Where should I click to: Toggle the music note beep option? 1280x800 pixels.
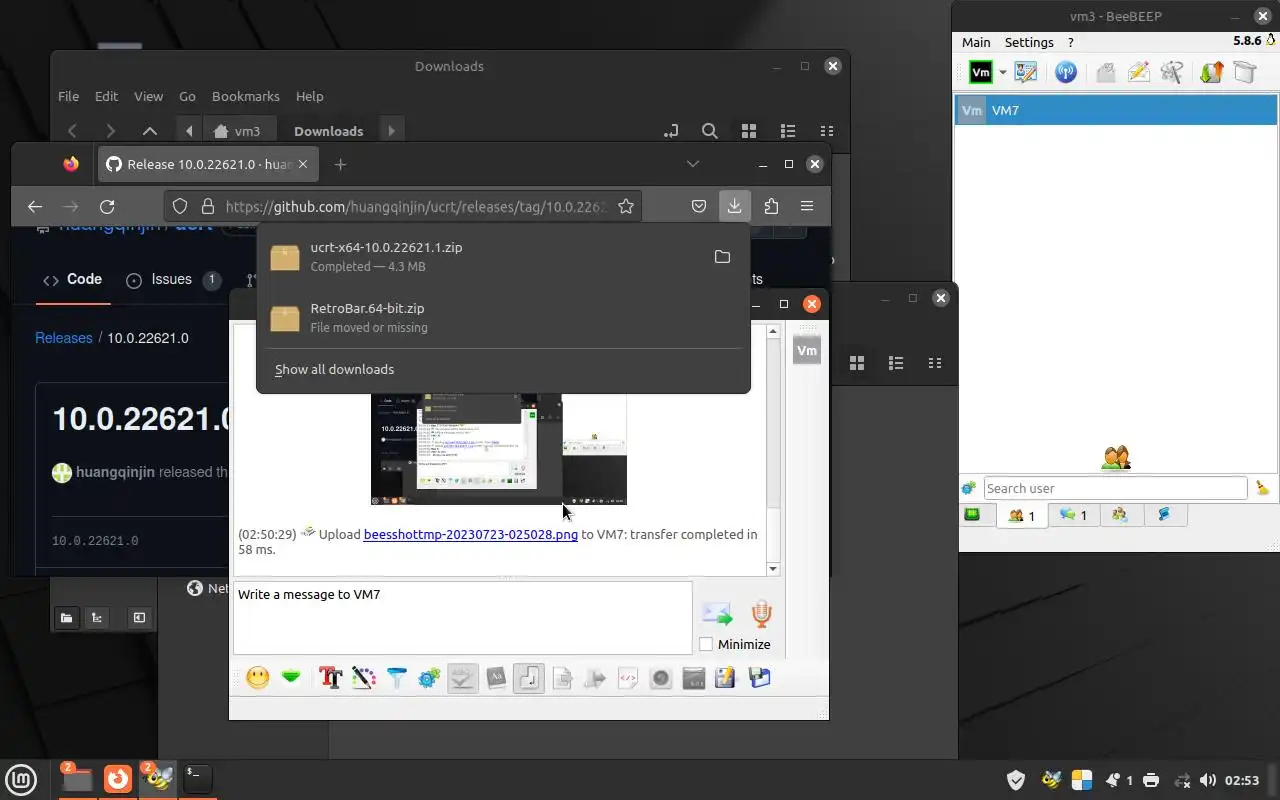click(529, 678)
